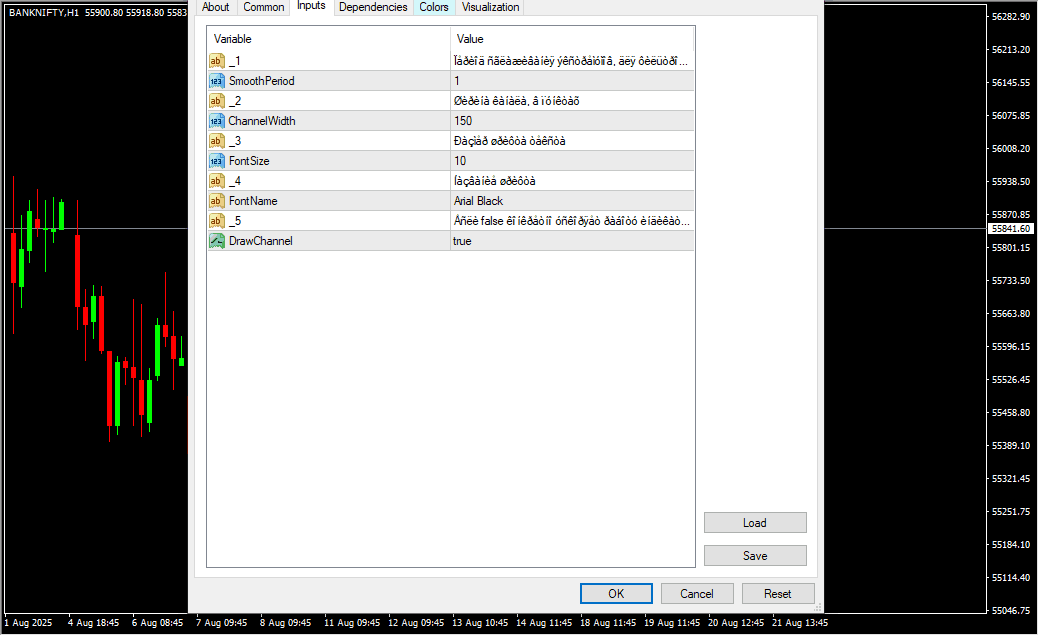
Task: Select the Dependencies tab
Action: (x=373, y=7)
